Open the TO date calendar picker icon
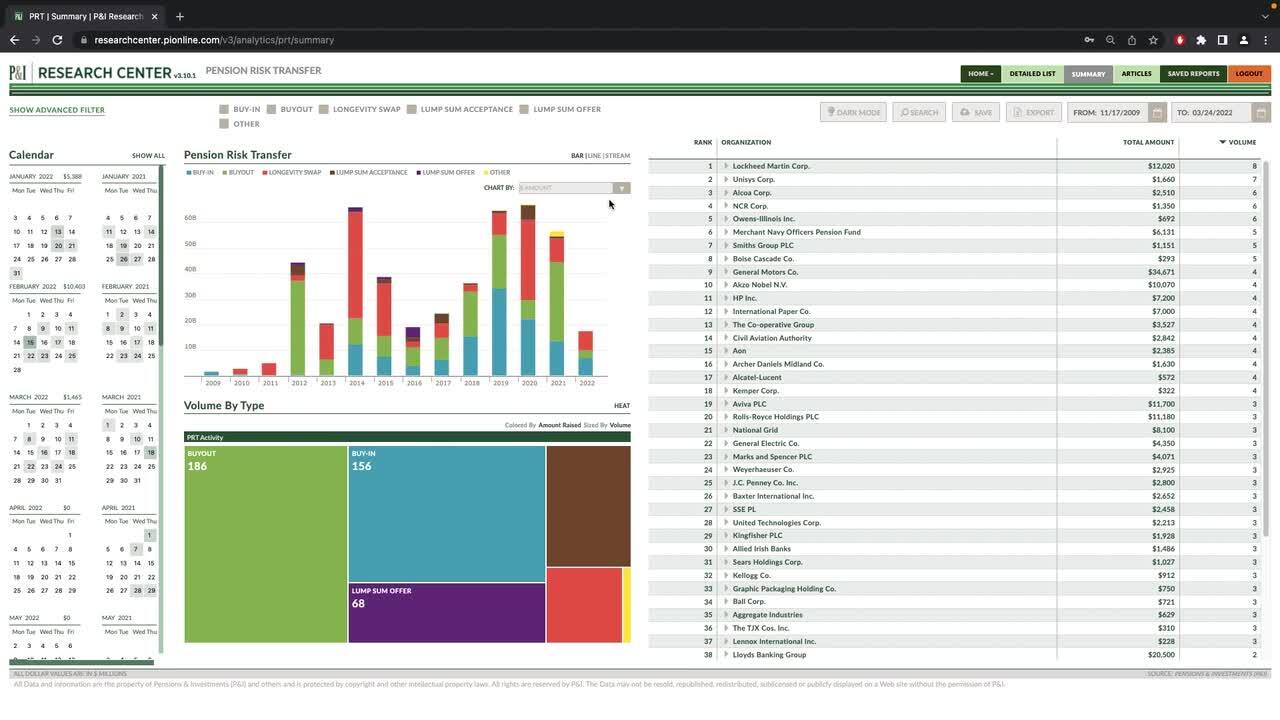The image size is (1280, 720). 1262,112
